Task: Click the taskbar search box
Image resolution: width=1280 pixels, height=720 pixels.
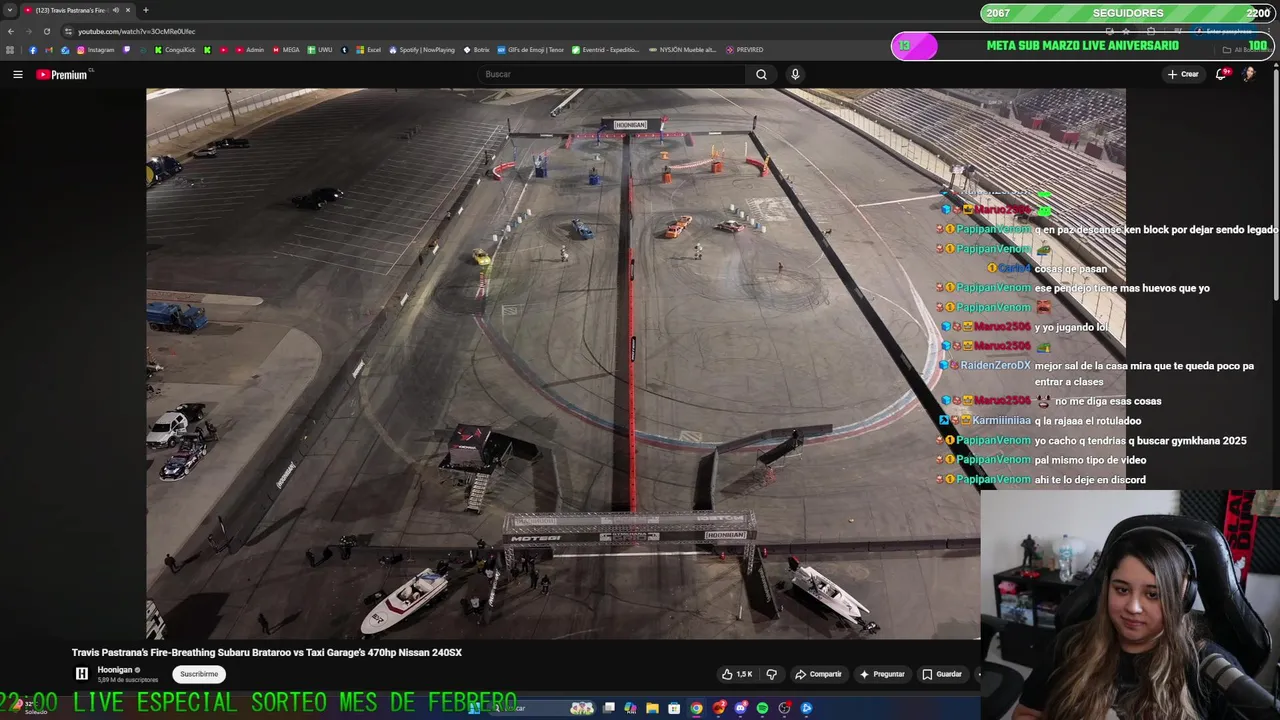Action: [542, 708]
